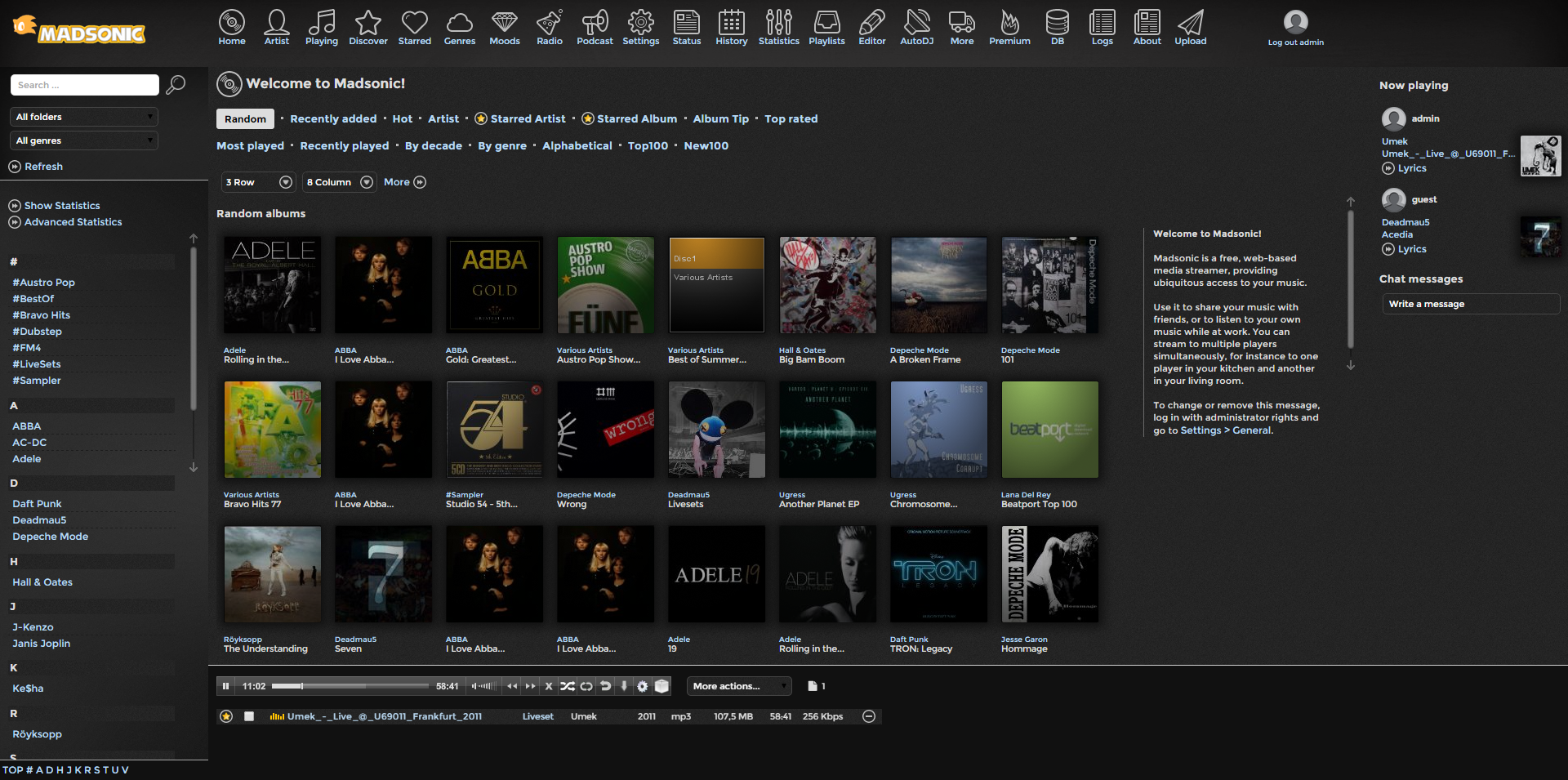The width and height of the screenshot is (1568, 780).
Task: Click the Depeche Mode artist link in sidebar
Action: coord(50,537)
